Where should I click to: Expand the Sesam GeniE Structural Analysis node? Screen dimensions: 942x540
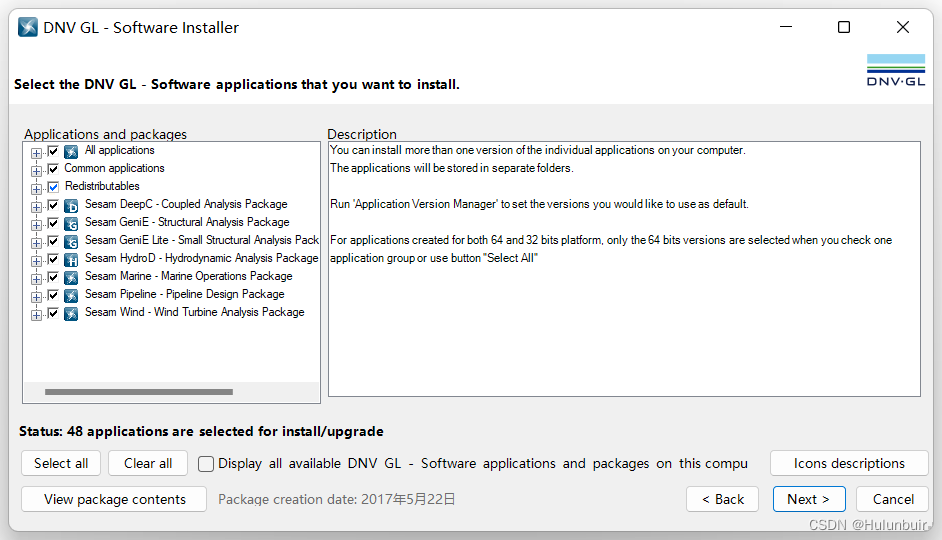[37, 225]
